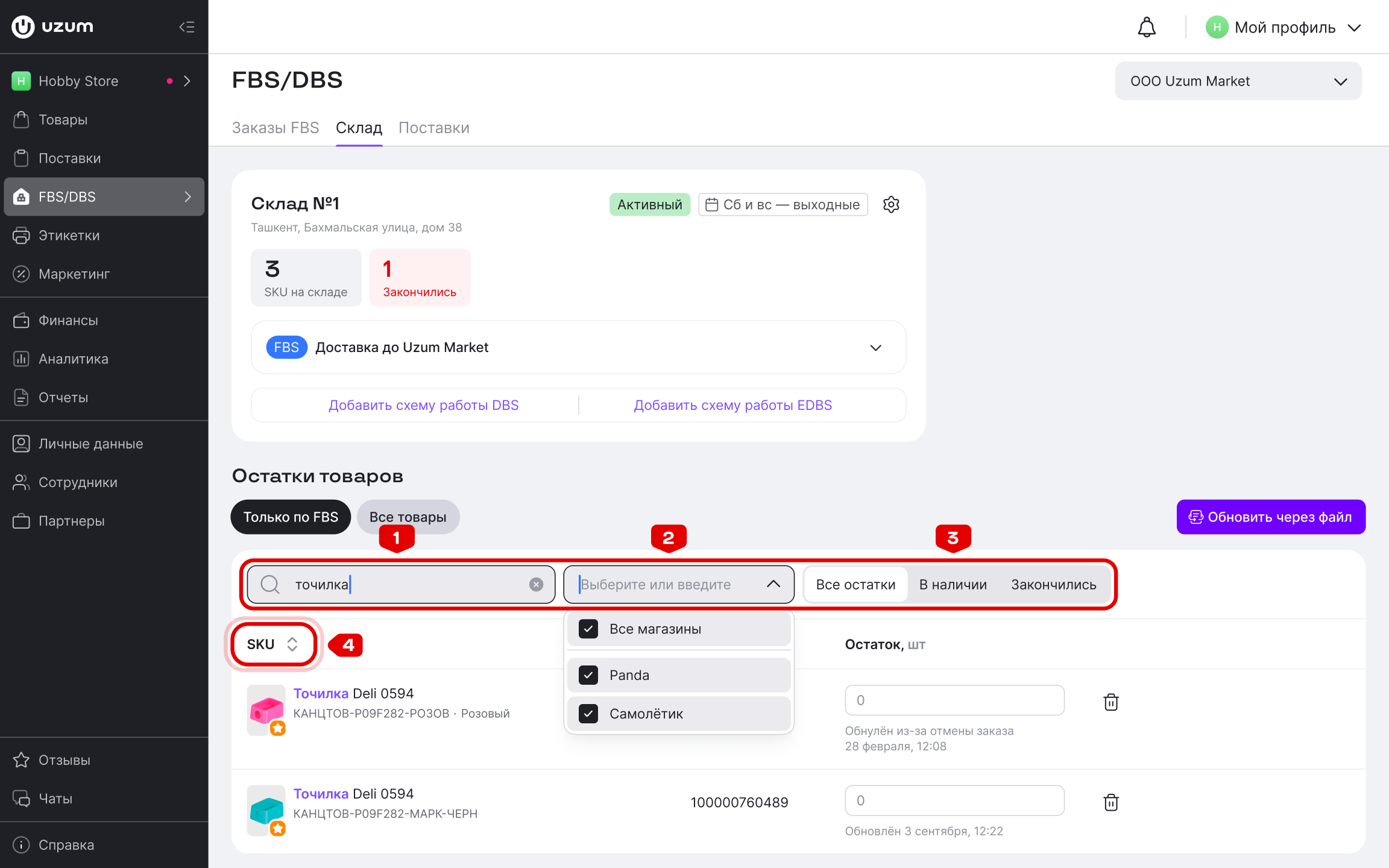The image size is (1389, 868).
Task: Open notifications bell
Action: pos(1147,27)
